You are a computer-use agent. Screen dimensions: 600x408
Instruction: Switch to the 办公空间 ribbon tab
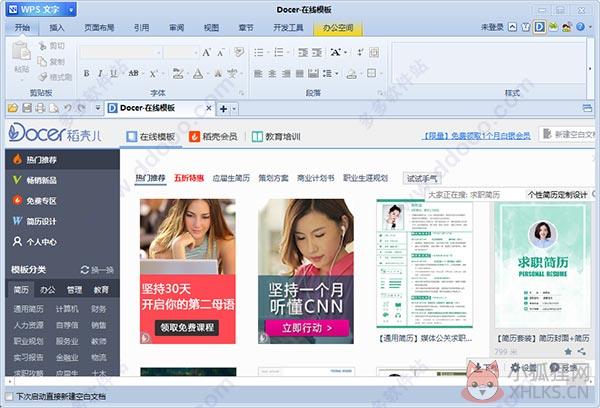point(338,28)
